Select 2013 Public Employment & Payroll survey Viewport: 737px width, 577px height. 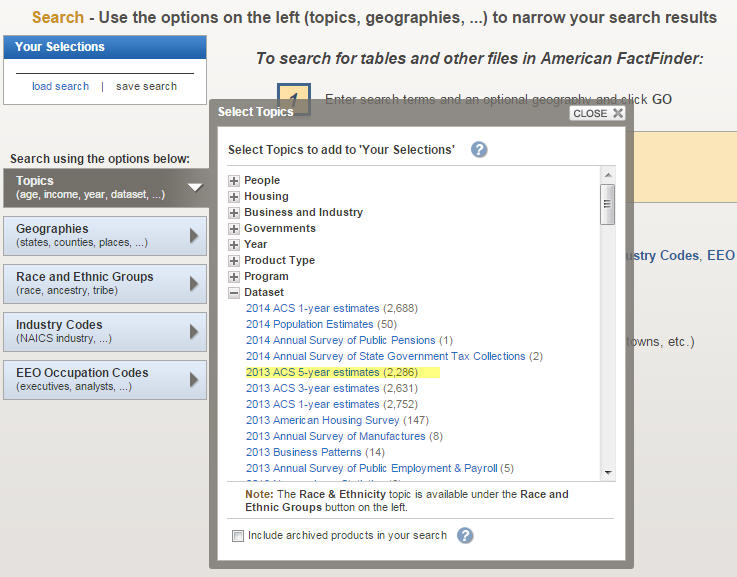tap(371, 468)
